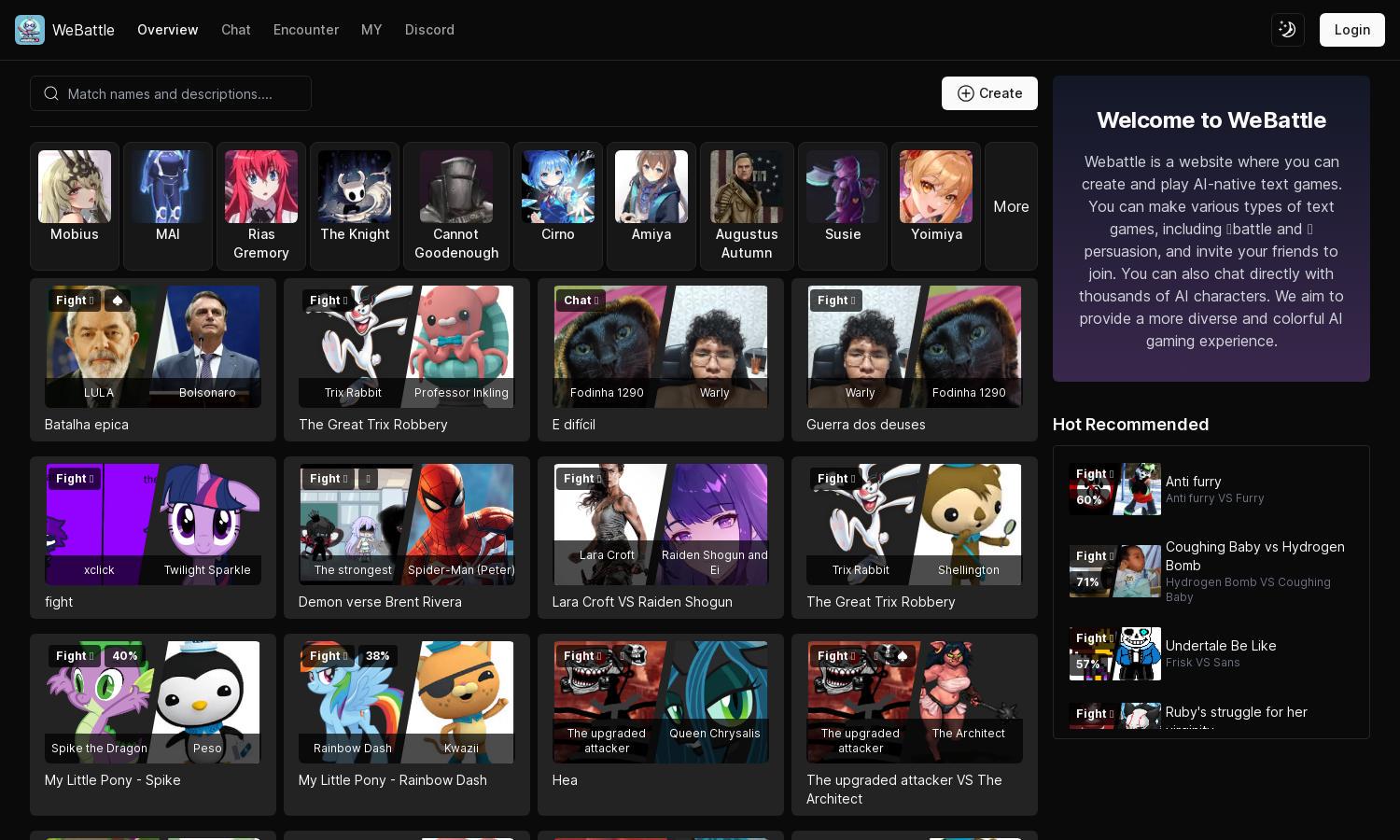
Task: Click the Bolsonaro character image
Action: click(x=207, y=346)
